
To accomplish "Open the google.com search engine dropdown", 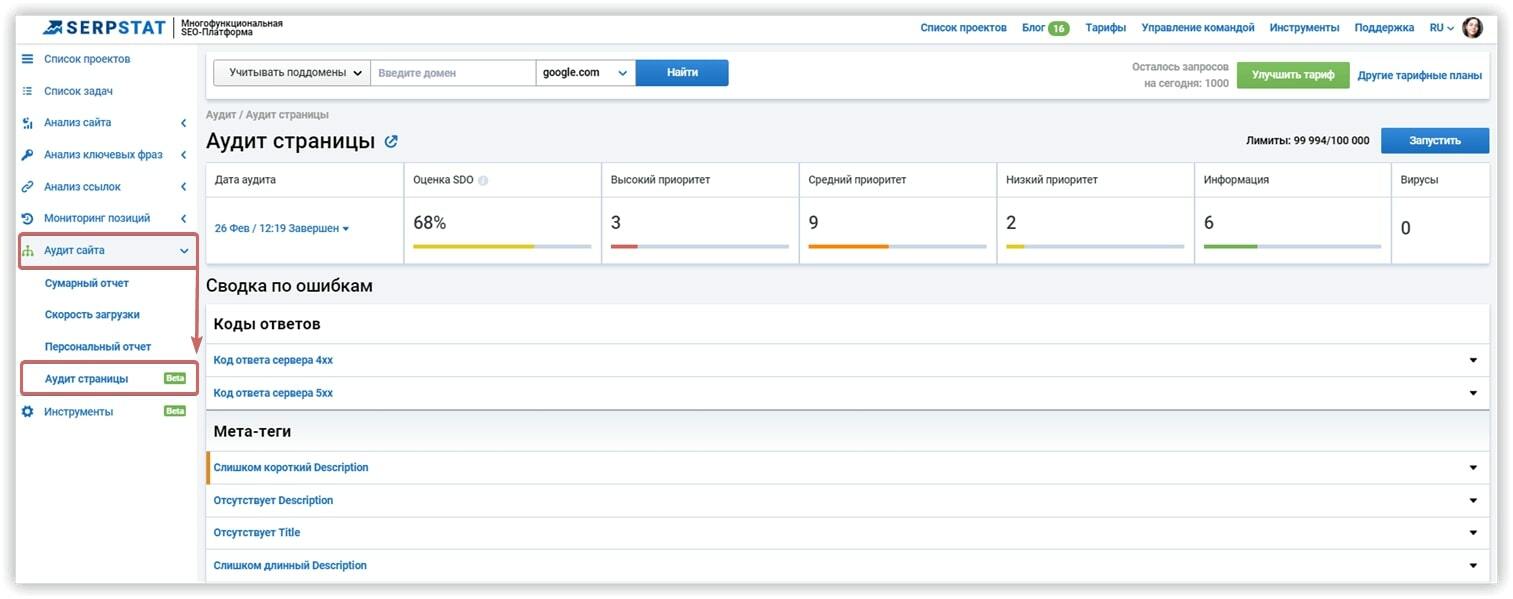I will [586, 73].
